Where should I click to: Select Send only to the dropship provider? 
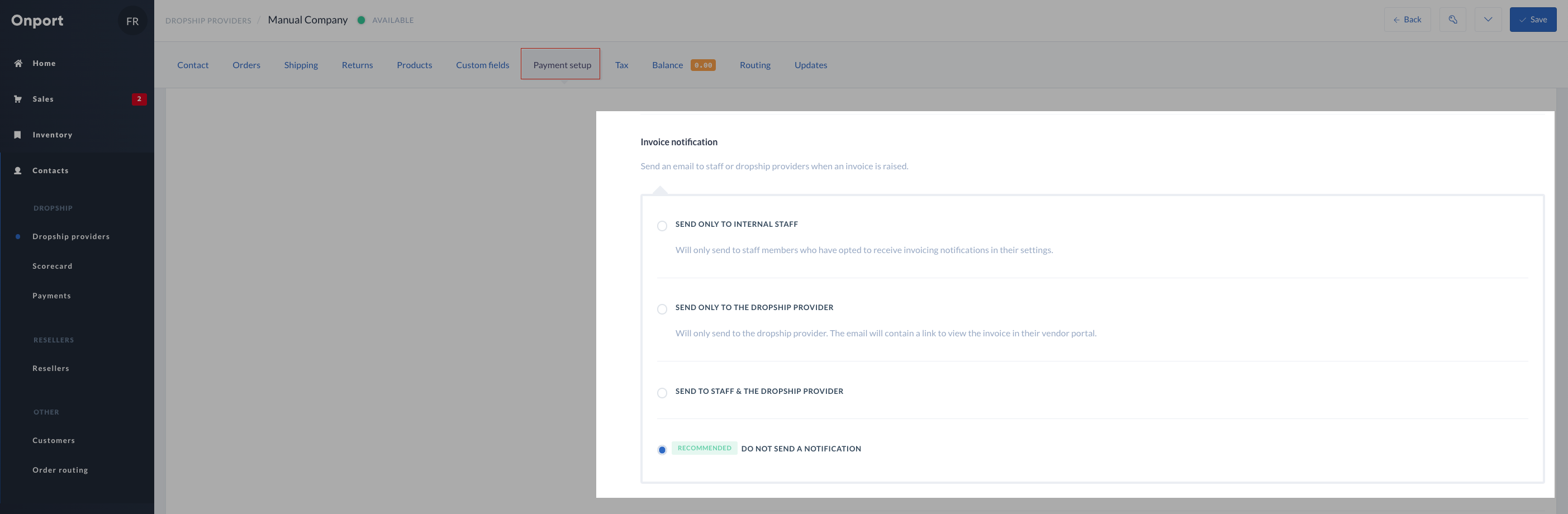click(x=662, y=310)
